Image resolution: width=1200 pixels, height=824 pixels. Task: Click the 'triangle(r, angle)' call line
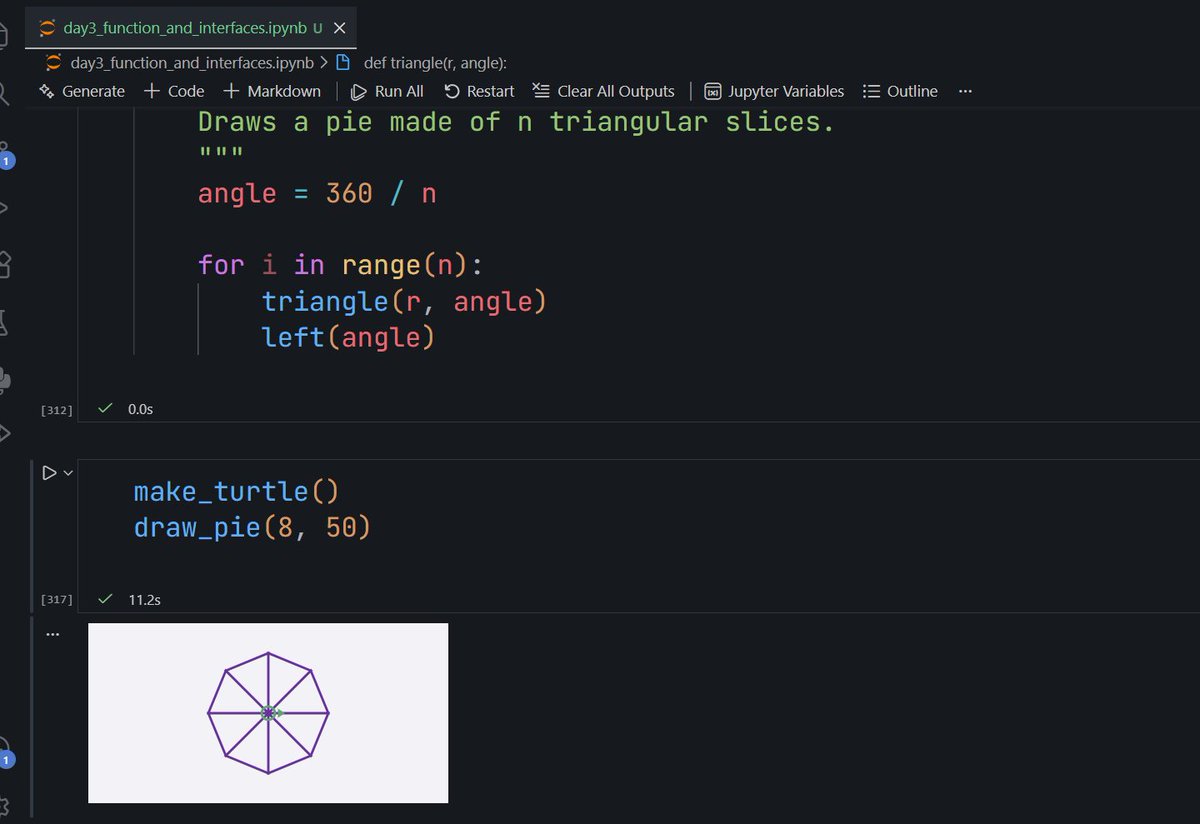coord(404,301)
